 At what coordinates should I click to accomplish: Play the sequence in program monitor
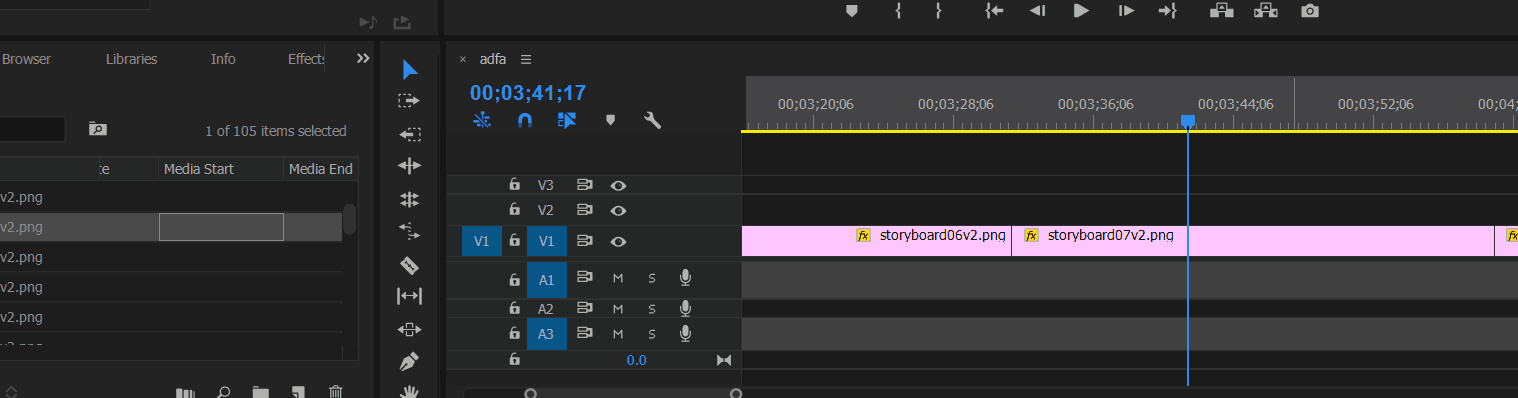click(x=1081, y=11)
